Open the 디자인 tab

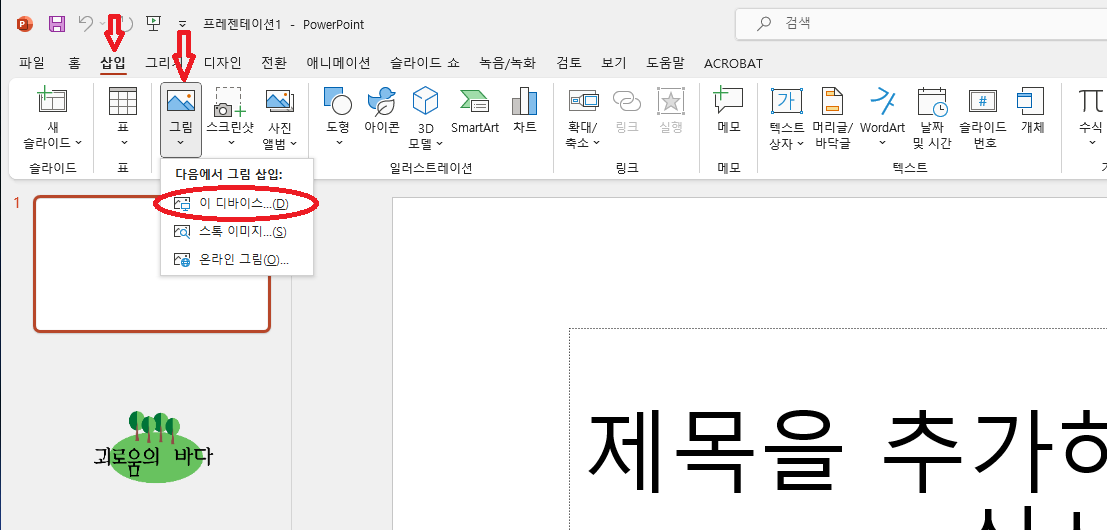pos(222,63)
